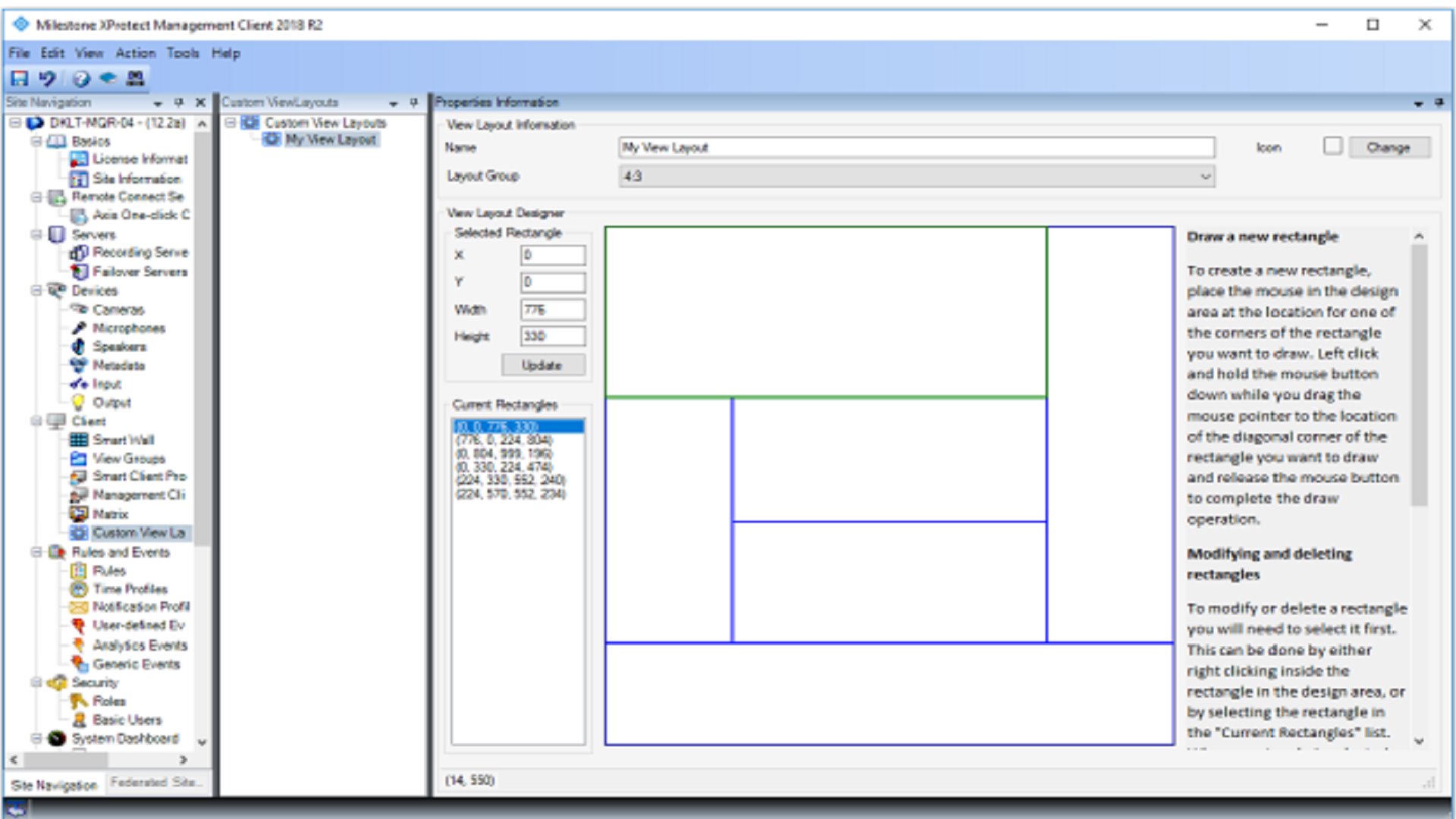Click the Update button
The width and height of the screenshot is (1456, 819).
(542, 366)
